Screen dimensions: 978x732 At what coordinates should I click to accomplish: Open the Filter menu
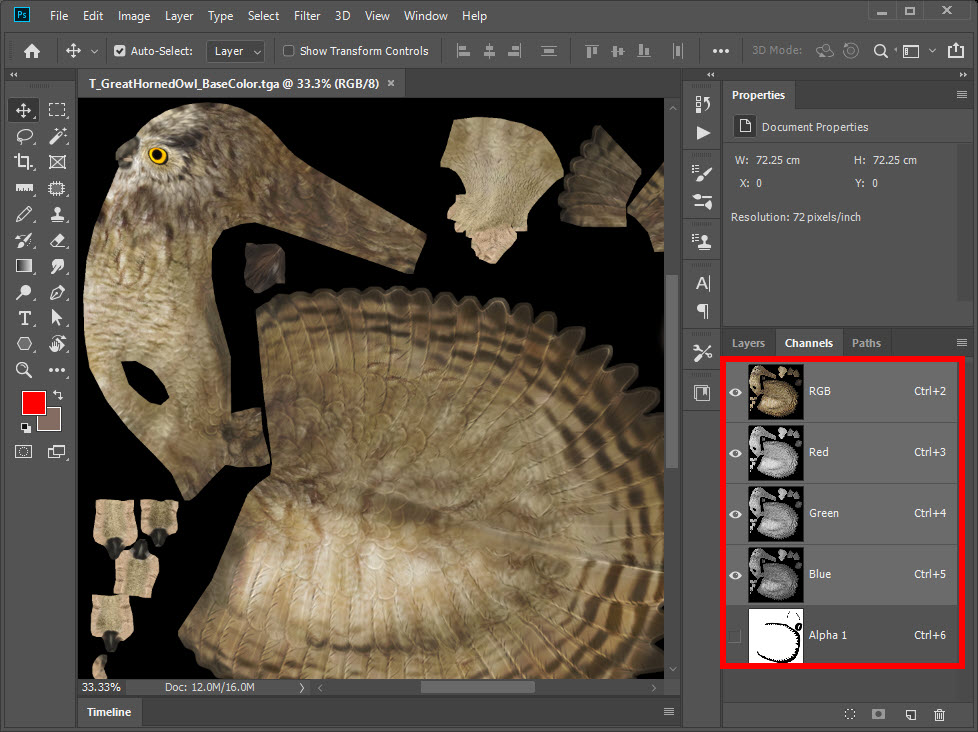coord(307,16)
